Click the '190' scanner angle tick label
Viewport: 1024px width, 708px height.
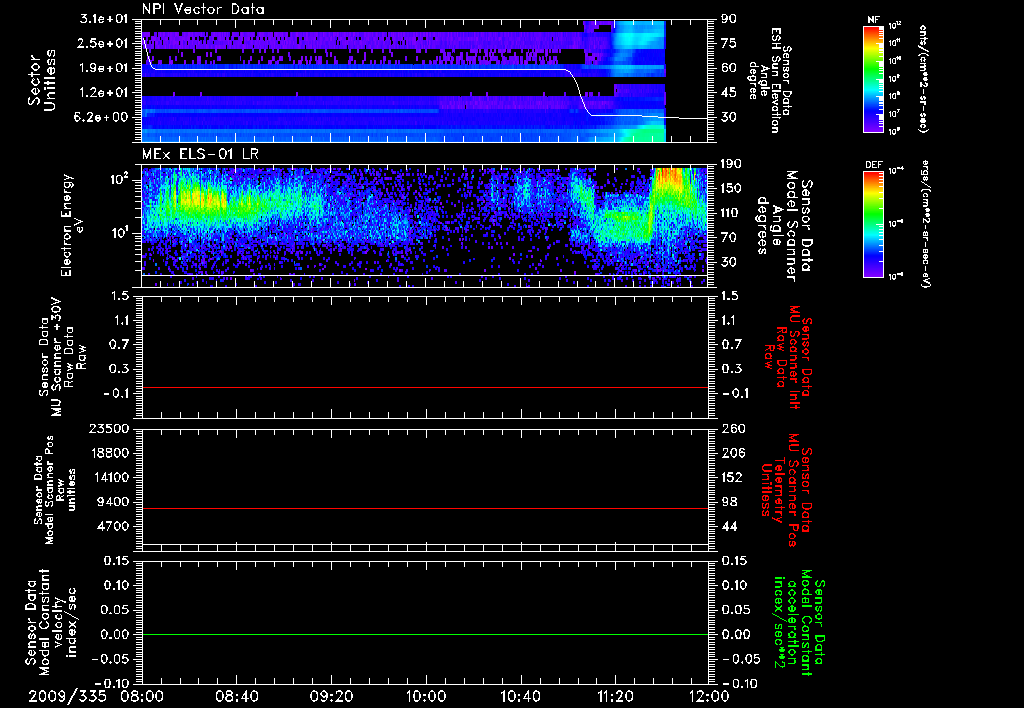(731, 164)
